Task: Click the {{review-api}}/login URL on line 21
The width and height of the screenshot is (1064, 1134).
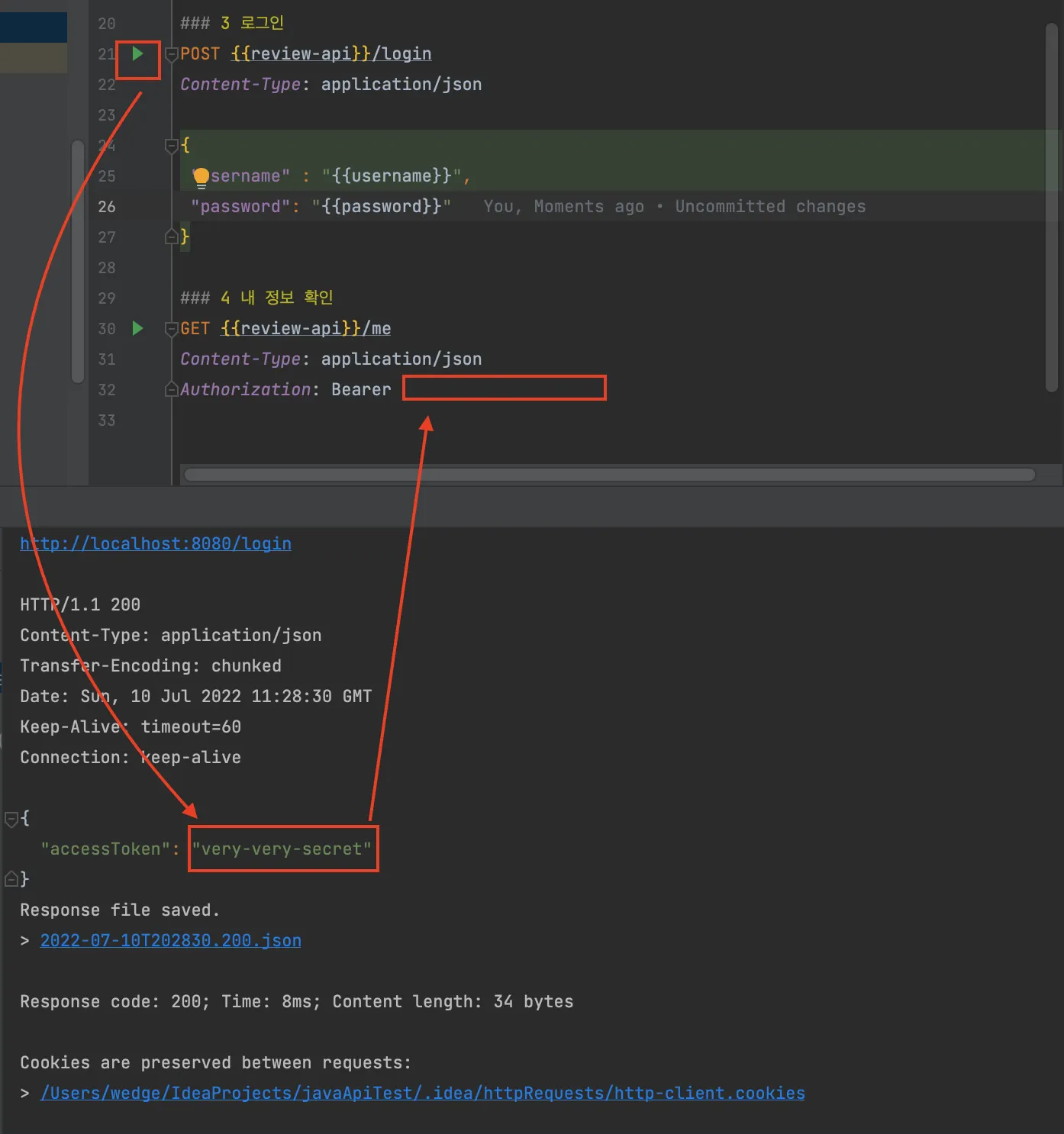Action: (331, 53)
